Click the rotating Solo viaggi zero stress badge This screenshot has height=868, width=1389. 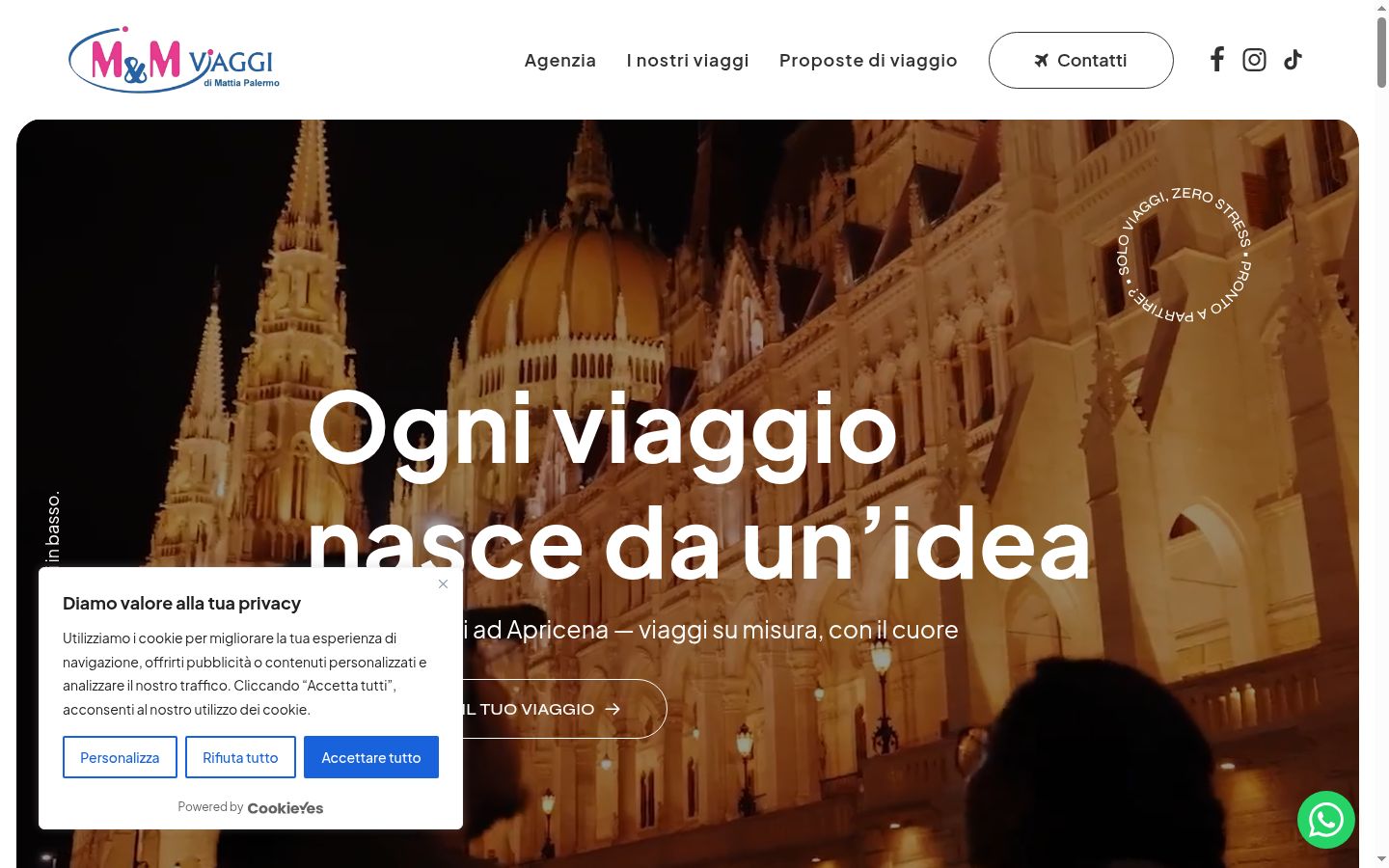[1184, 255]
